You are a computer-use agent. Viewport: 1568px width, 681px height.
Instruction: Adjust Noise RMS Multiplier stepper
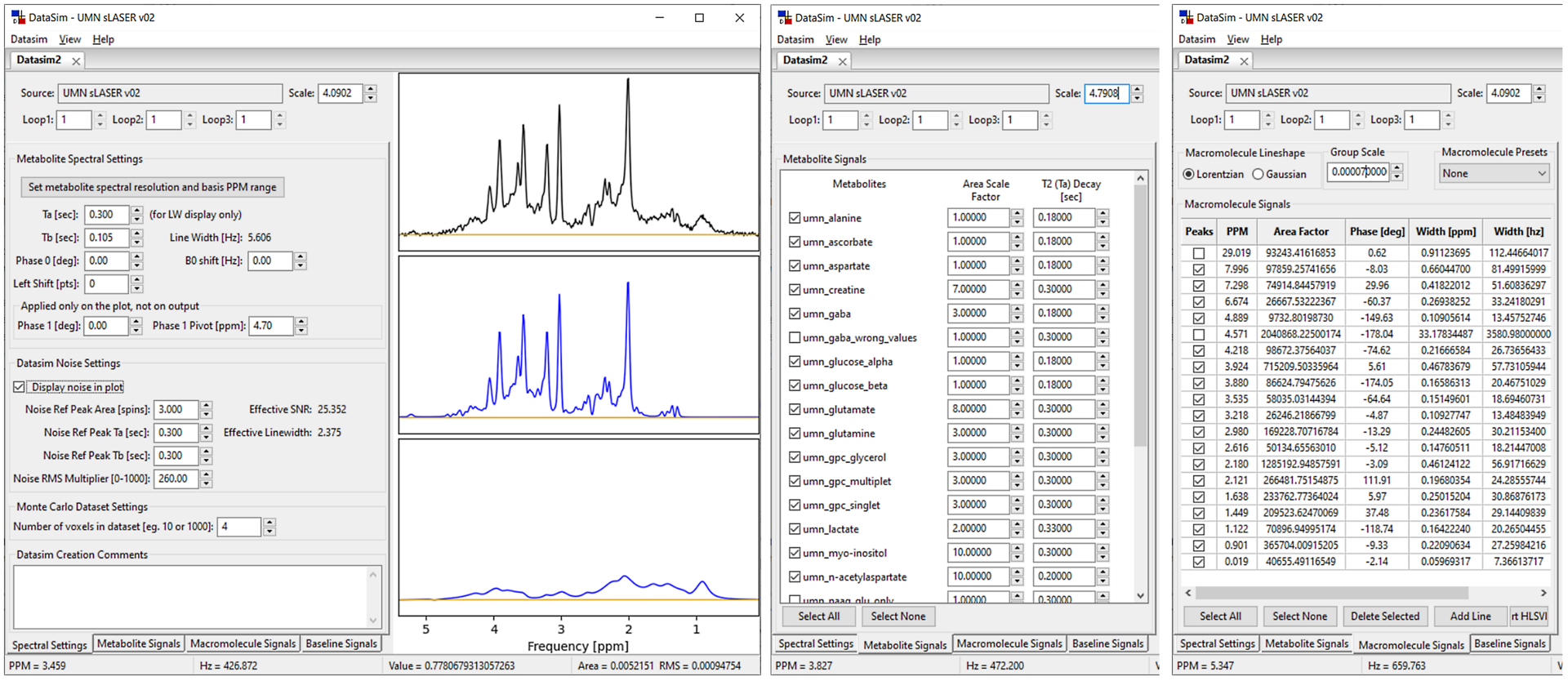207,478
